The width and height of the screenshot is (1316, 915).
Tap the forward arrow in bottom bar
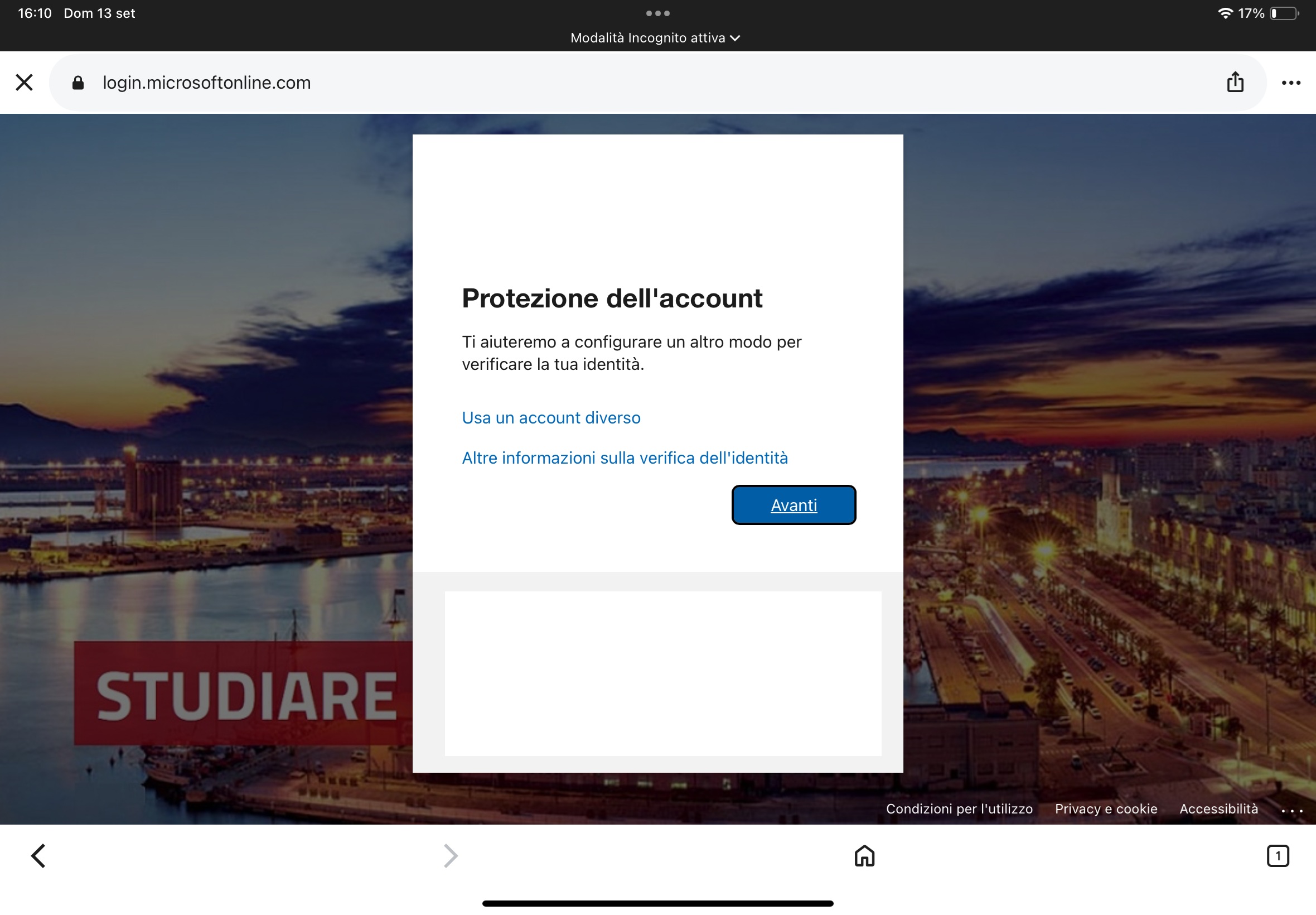tap(451, 856)
